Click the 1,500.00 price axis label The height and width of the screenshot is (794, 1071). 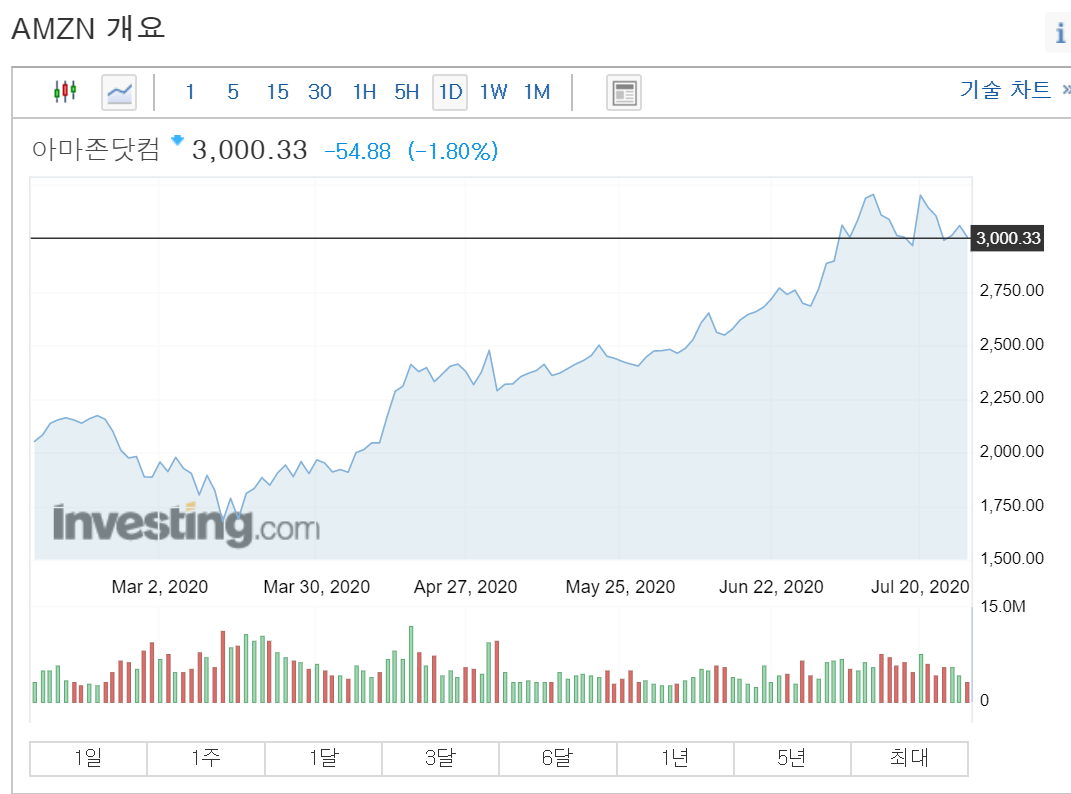[x=1012, y=558]
